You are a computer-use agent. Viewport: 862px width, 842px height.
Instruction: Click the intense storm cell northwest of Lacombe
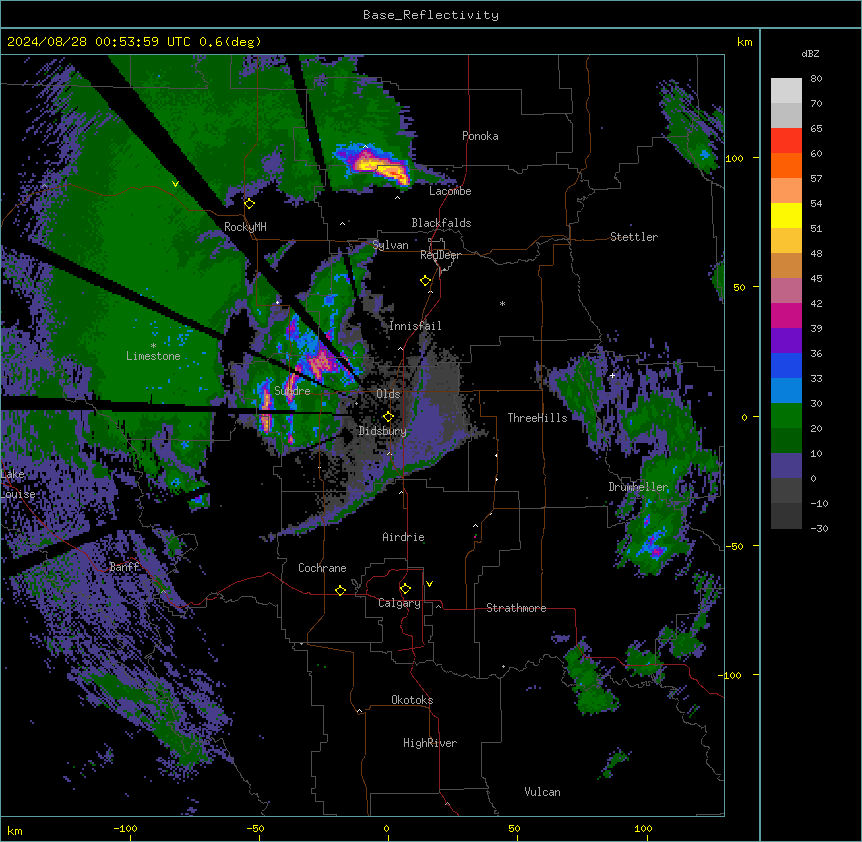[379, 165]
